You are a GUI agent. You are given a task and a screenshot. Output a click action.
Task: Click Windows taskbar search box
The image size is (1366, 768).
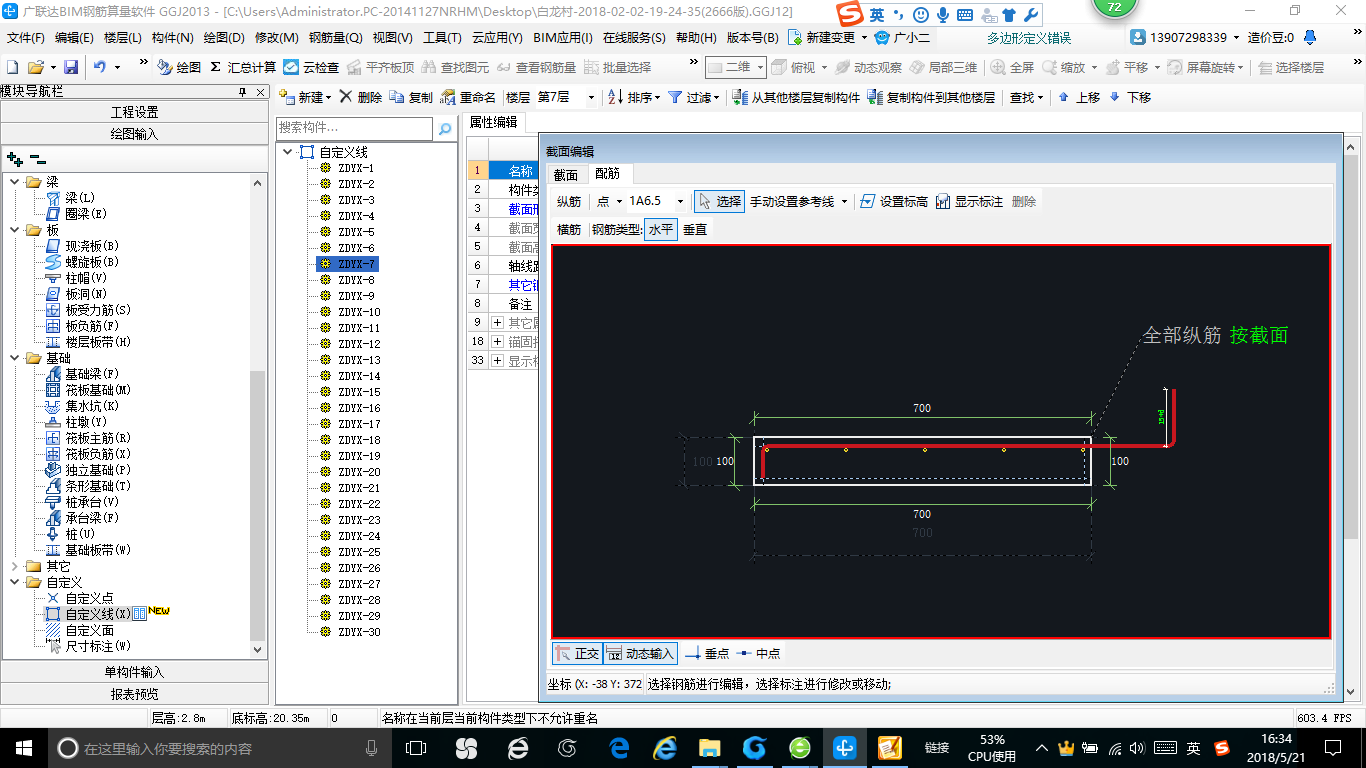click(x=219, y=748)
